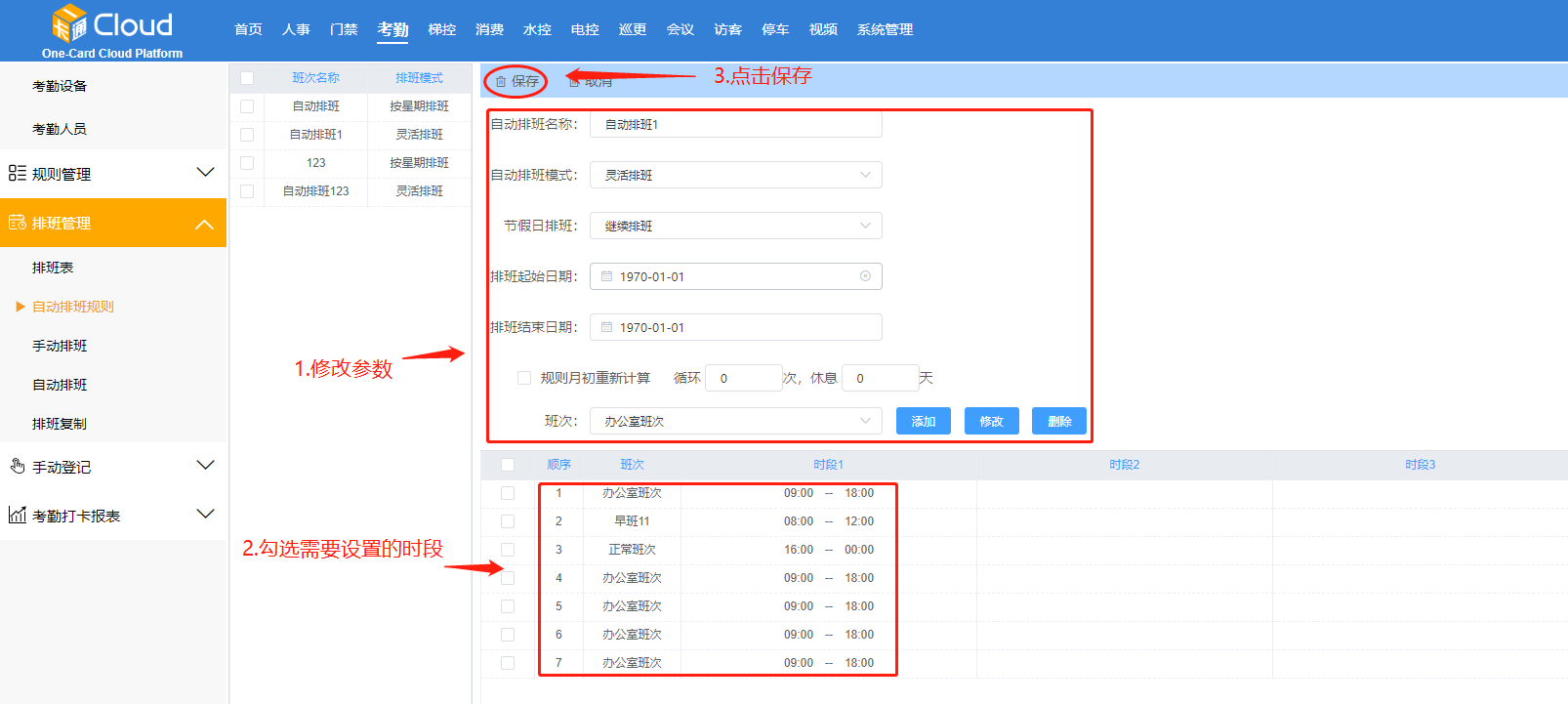This screenshot has height=704, width=1568.
Task: Click the calendar icon in 排班起始日期 field
Action: coord(606,276)
